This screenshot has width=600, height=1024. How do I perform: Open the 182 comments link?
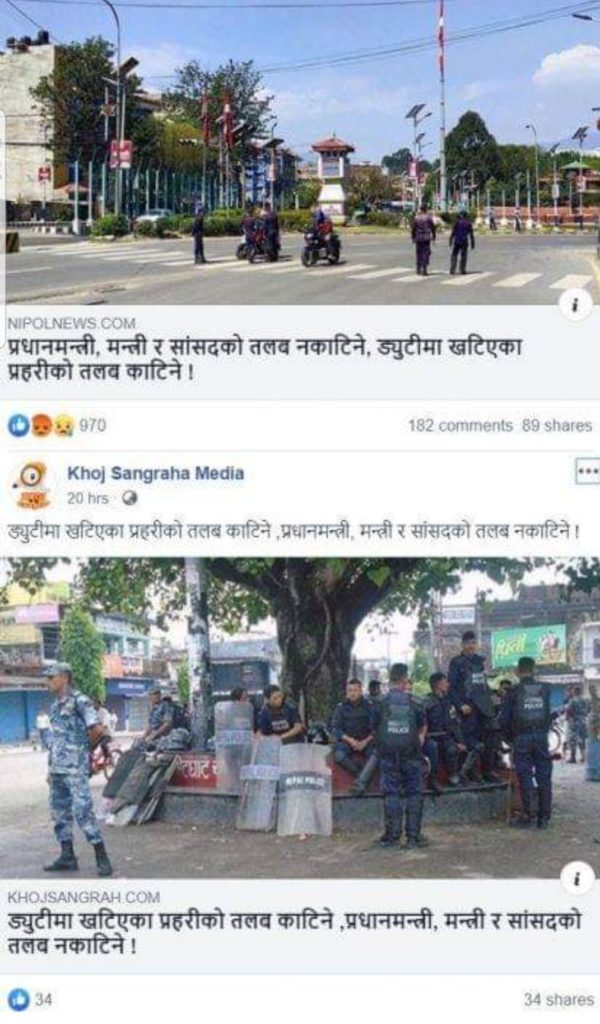[460, 426]
